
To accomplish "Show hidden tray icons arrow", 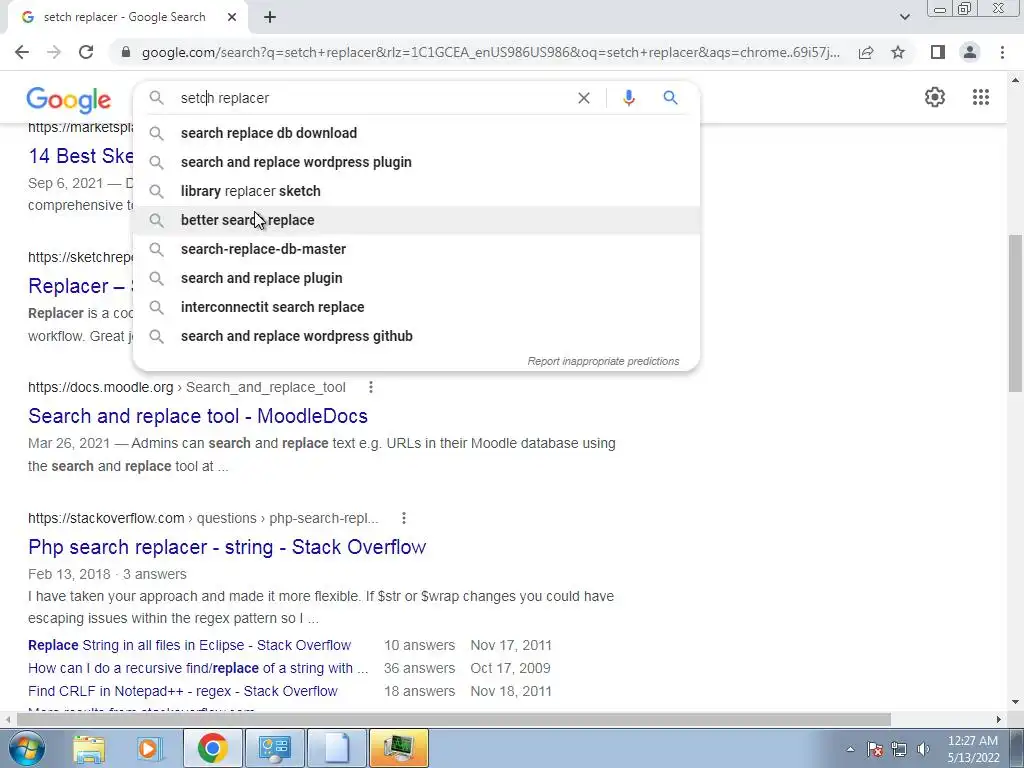I will click(x=850, y=750).
